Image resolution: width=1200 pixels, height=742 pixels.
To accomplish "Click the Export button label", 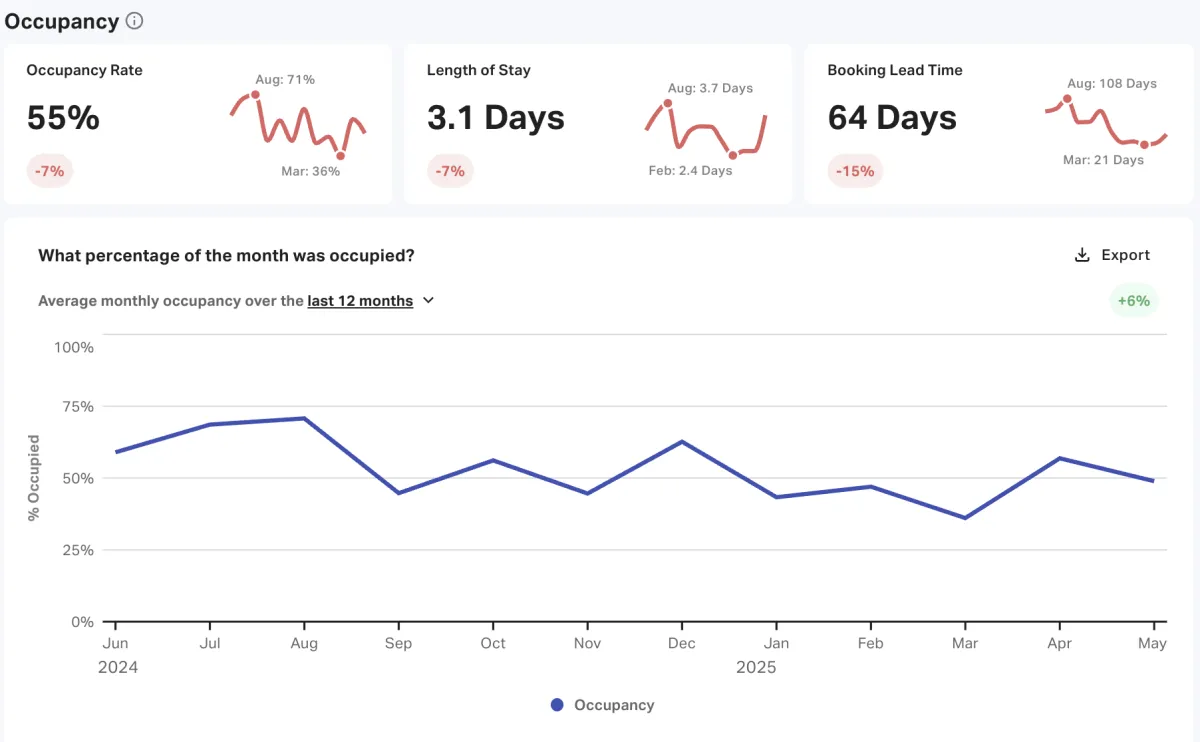I will pyautogui.click(x=1125, y=255).
